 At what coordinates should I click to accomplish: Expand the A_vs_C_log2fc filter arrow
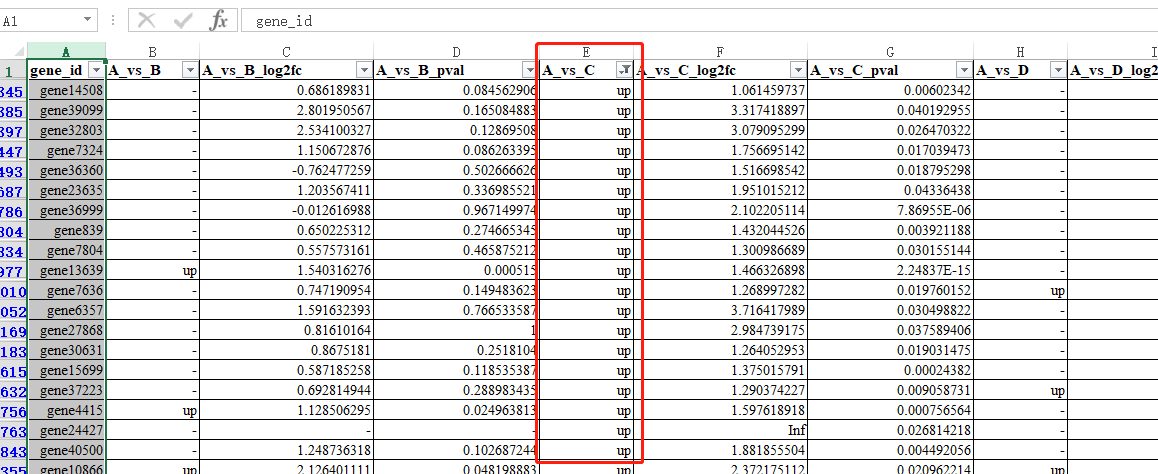pos(797,70)
